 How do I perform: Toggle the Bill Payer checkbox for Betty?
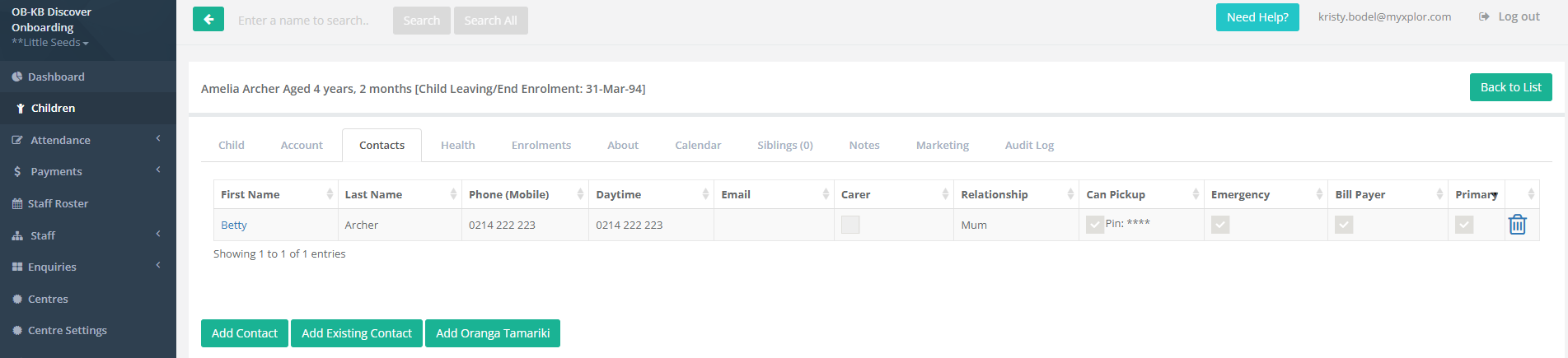pos(1344,225)
